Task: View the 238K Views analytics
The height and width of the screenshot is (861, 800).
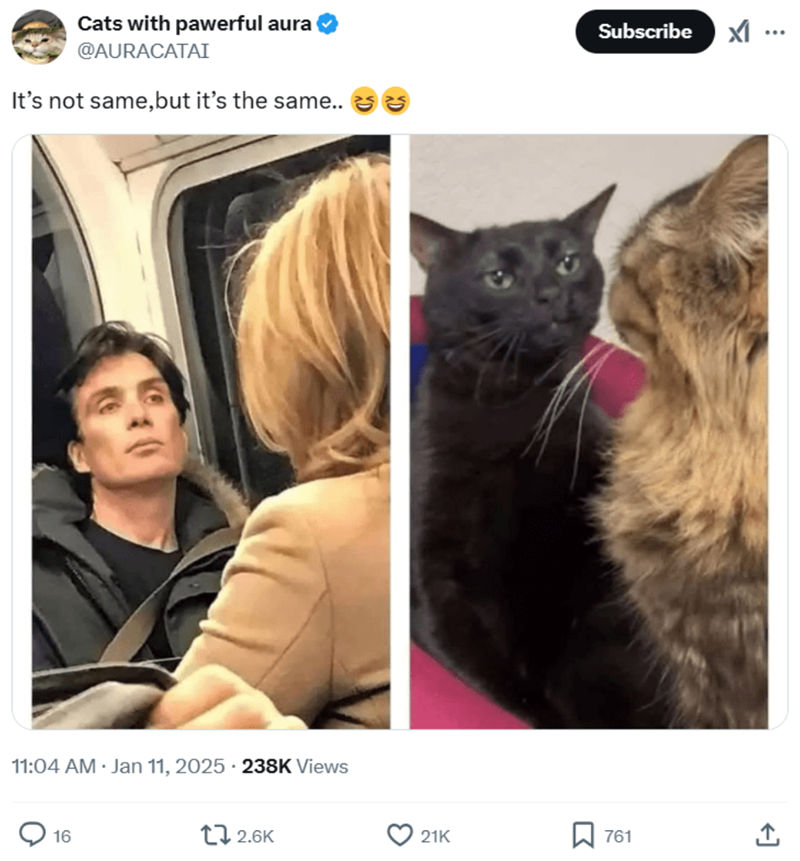Action: (295, 767)
